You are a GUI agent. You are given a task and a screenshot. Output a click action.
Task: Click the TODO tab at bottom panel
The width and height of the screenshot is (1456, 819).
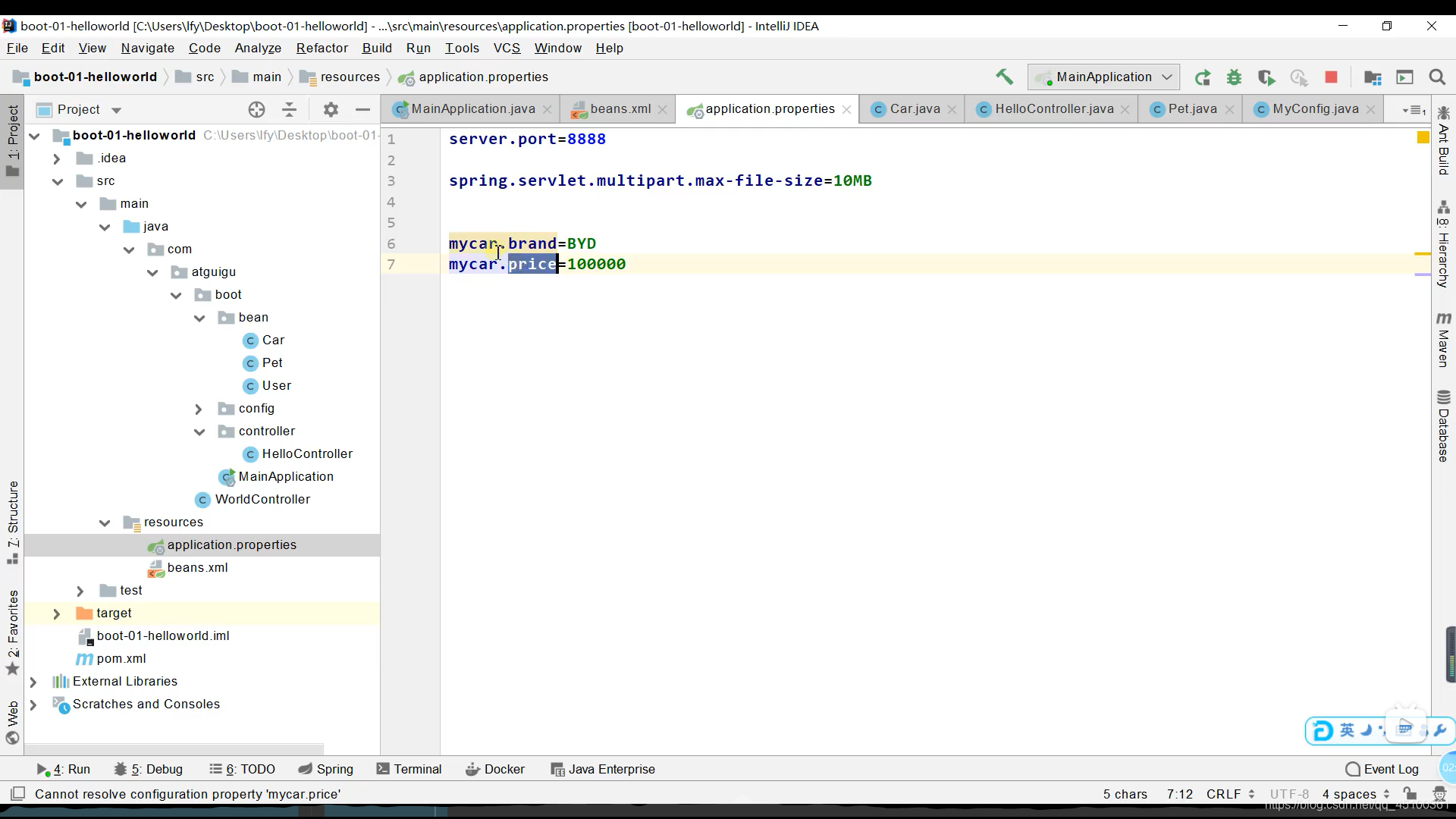258,769
